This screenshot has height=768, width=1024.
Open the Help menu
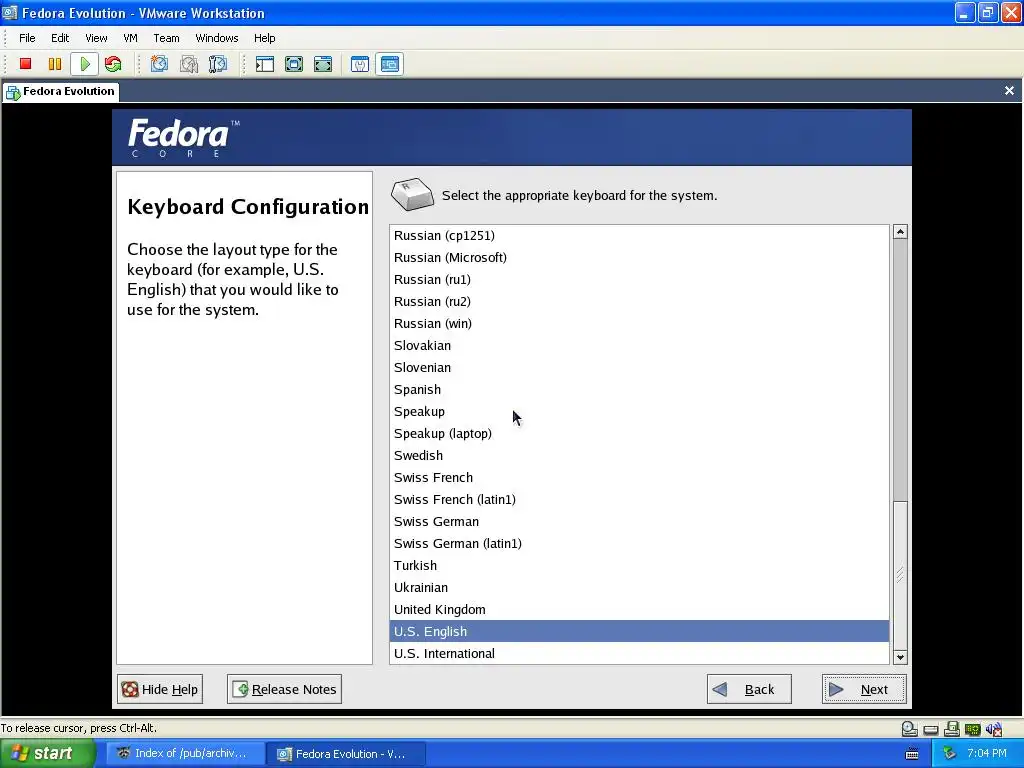pos(264,38)
